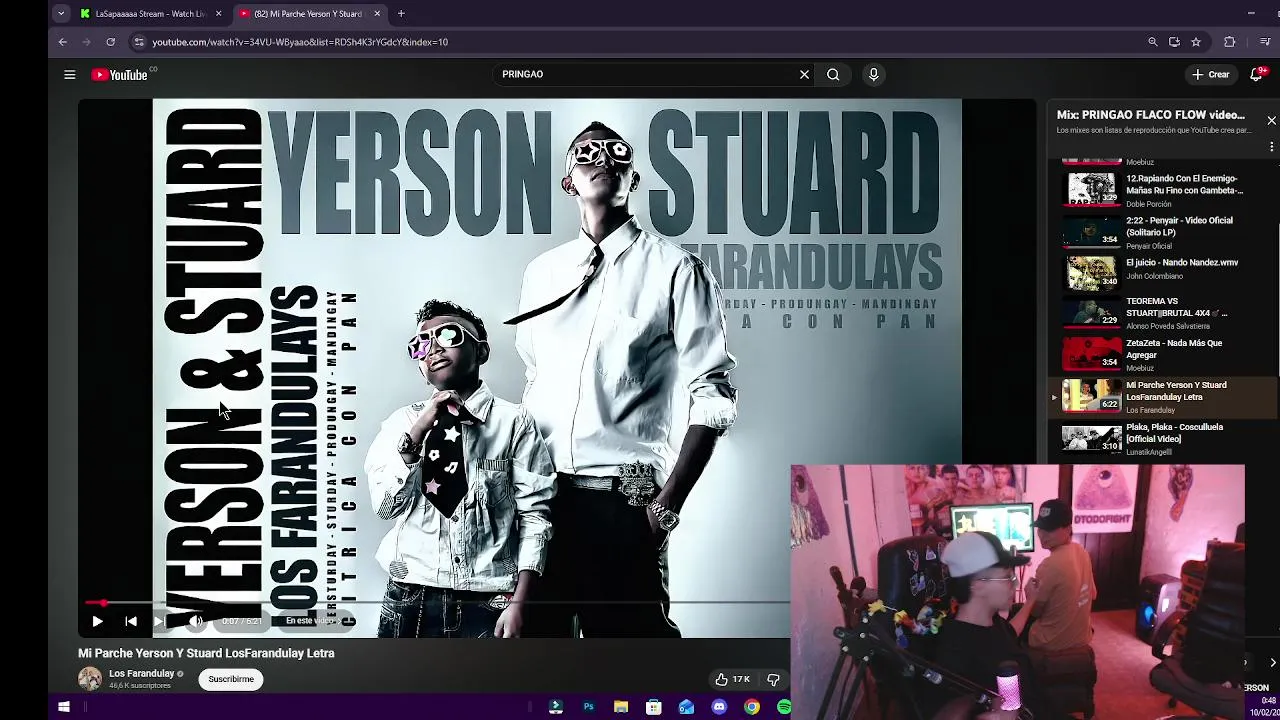
Task: Open the TEOREMA thumbnail with 2:29 duration
Action: tap(1091, 312)
